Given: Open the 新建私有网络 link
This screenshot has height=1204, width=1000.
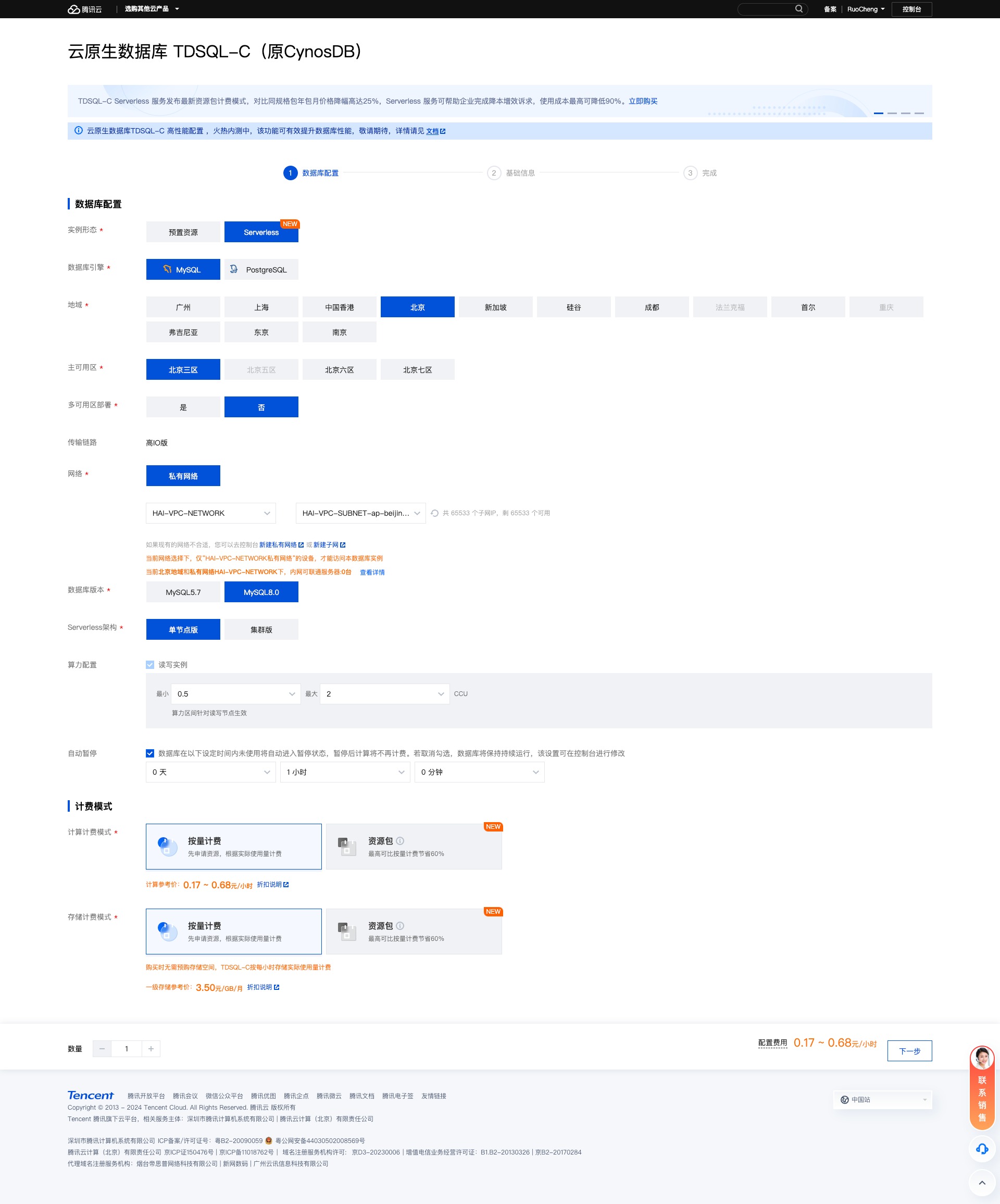Looking at the screenshot, I should pyautogui.click(x=279, y=544).
